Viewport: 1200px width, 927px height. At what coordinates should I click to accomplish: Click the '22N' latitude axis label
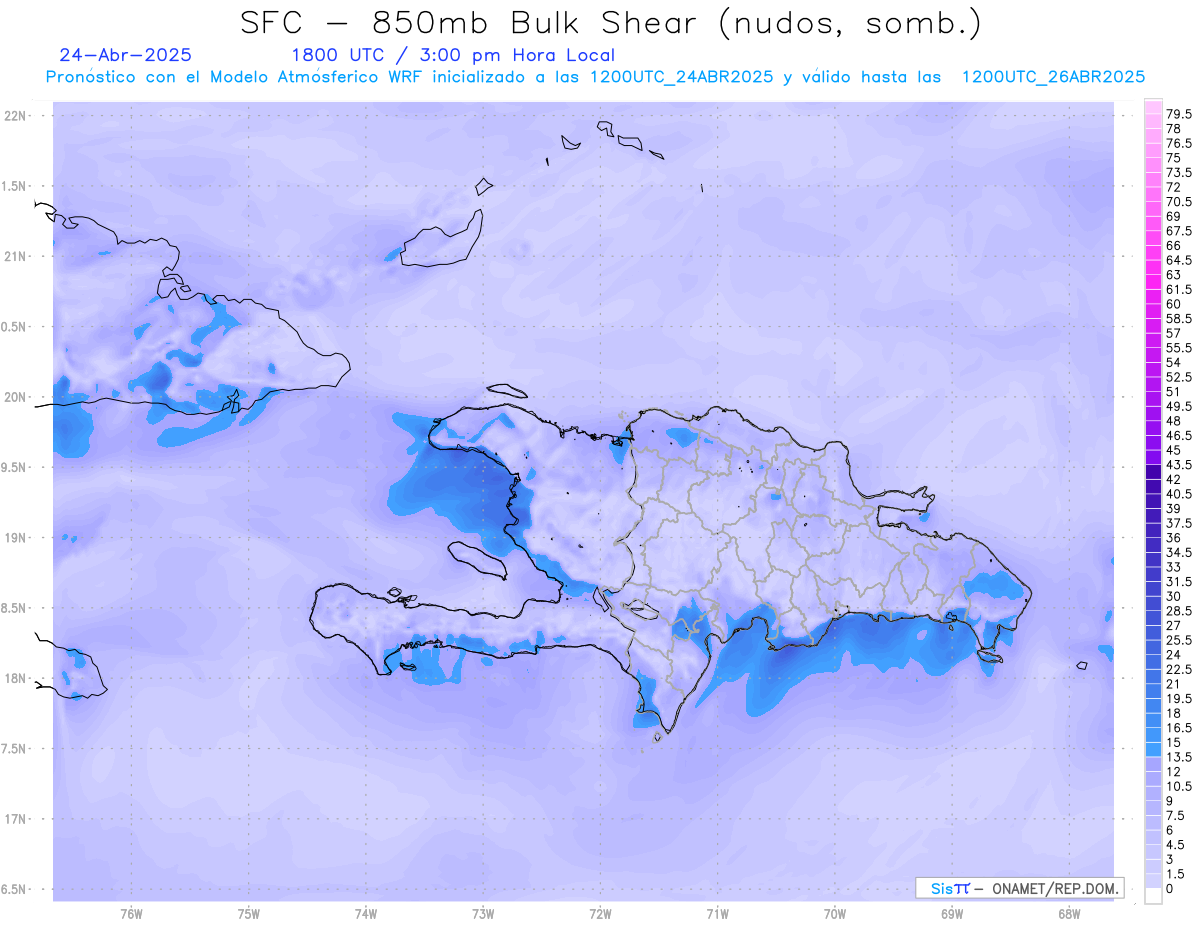pos(15,115)
